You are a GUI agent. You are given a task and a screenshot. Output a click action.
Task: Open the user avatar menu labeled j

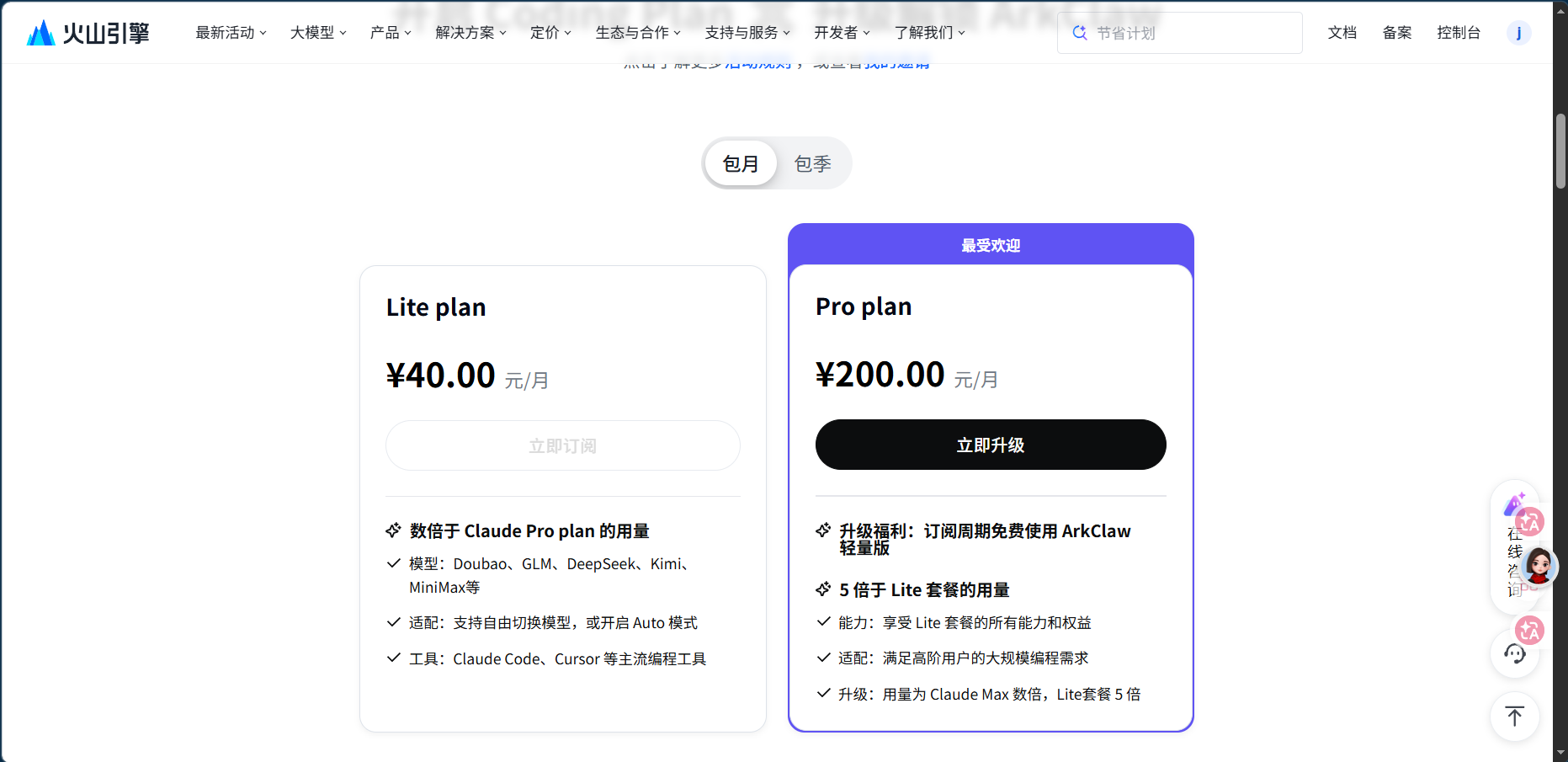1519,33
